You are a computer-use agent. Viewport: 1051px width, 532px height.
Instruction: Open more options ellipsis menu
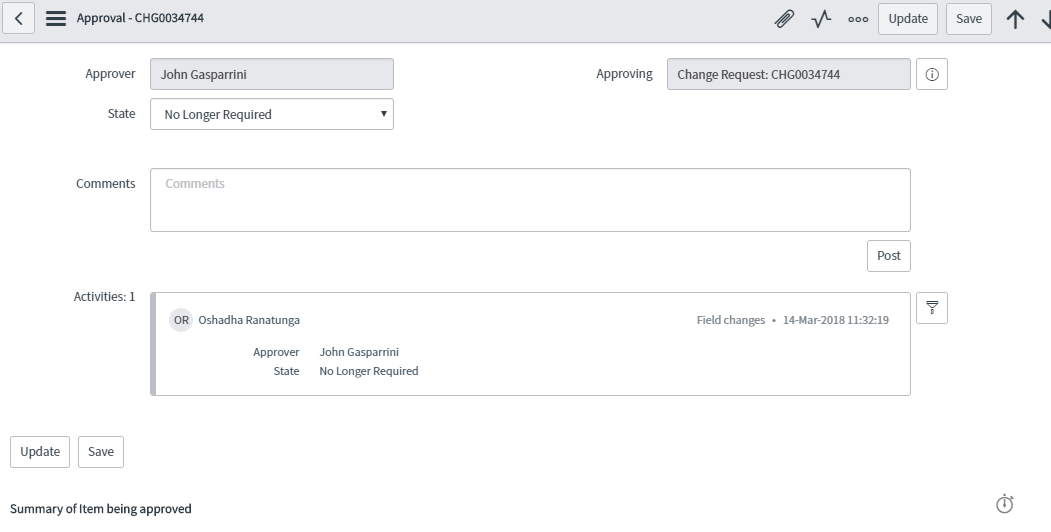pyautogui.click(x=858, y=19)
